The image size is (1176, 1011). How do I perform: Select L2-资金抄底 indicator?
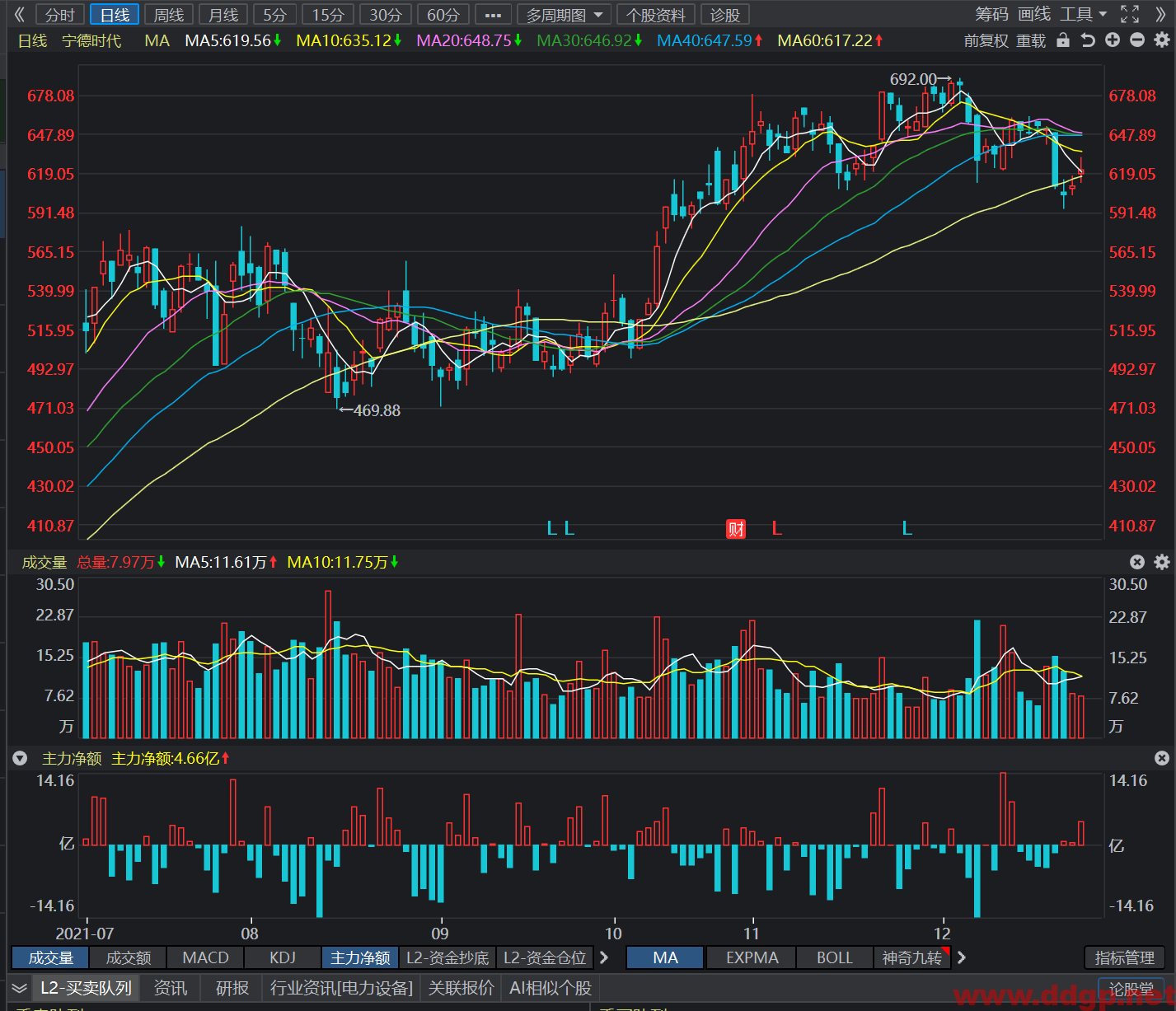pyautogui.click(x=447, y=957)
